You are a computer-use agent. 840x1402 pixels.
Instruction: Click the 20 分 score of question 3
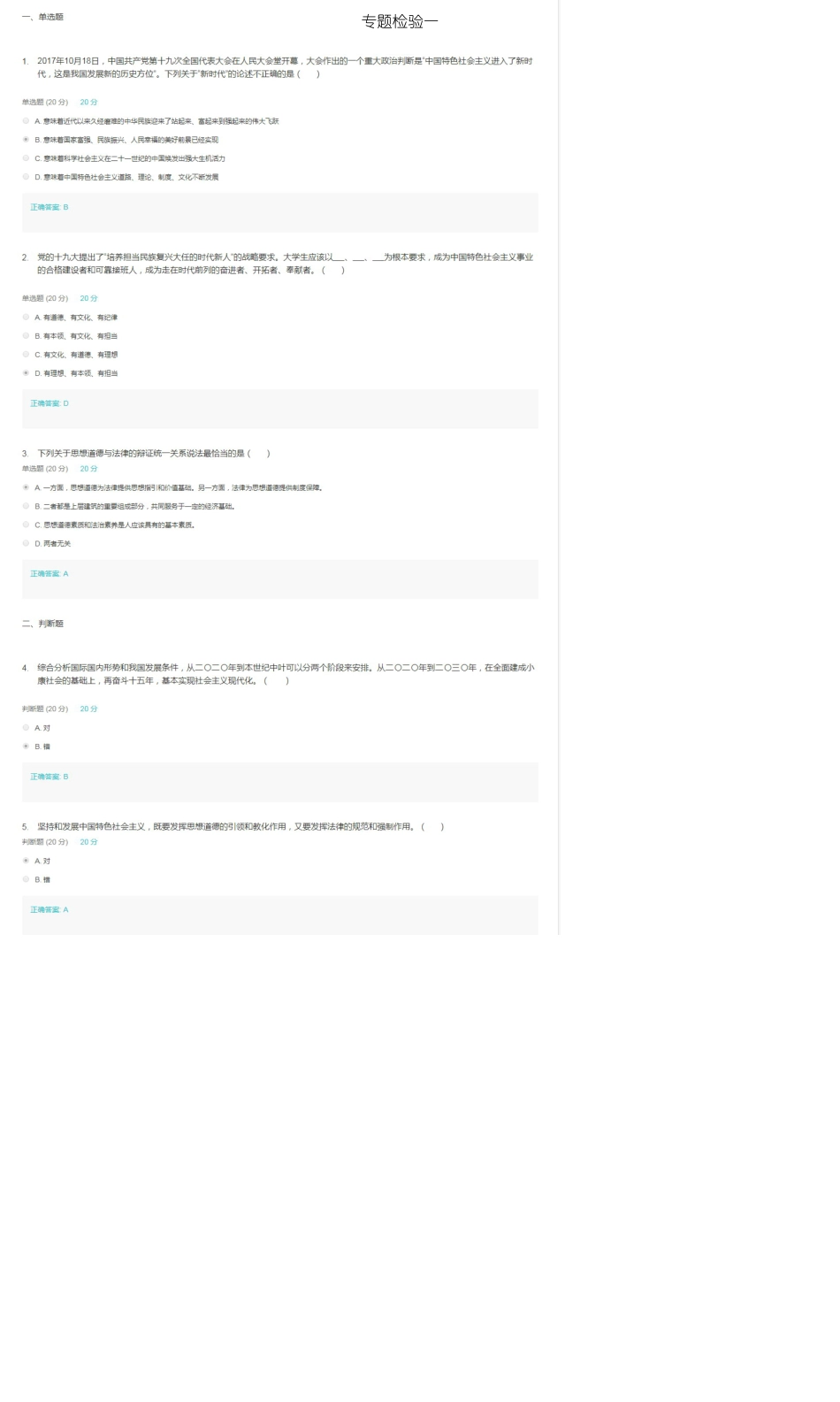[88, 469]
